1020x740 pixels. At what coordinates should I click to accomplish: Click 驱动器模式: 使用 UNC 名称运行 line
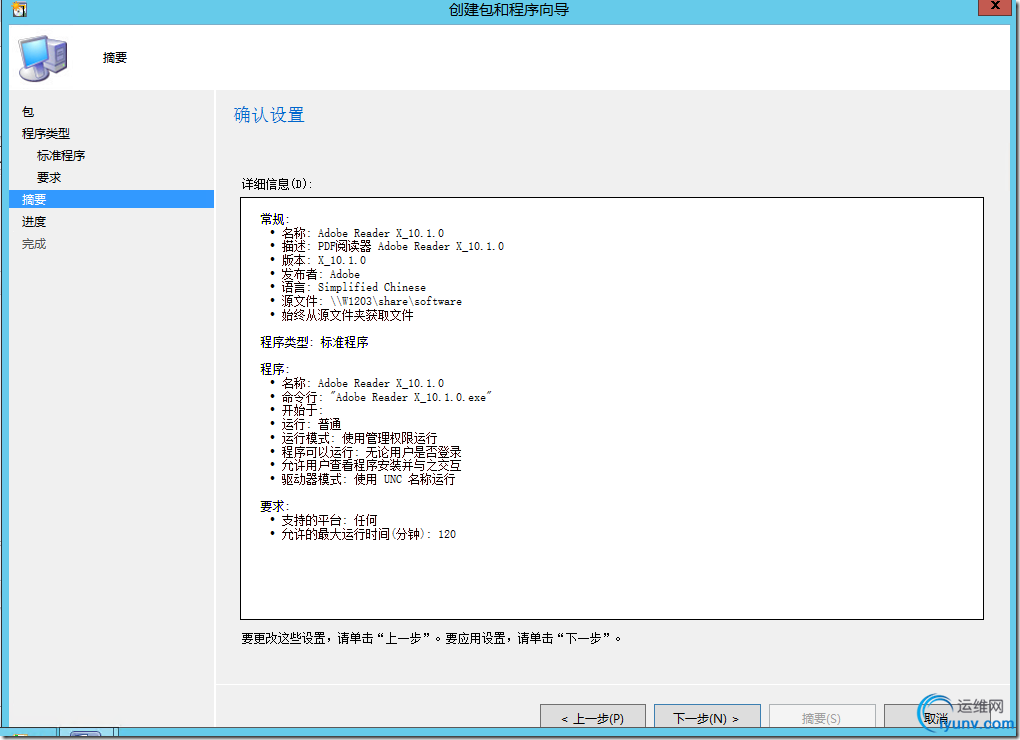[368, 479]
